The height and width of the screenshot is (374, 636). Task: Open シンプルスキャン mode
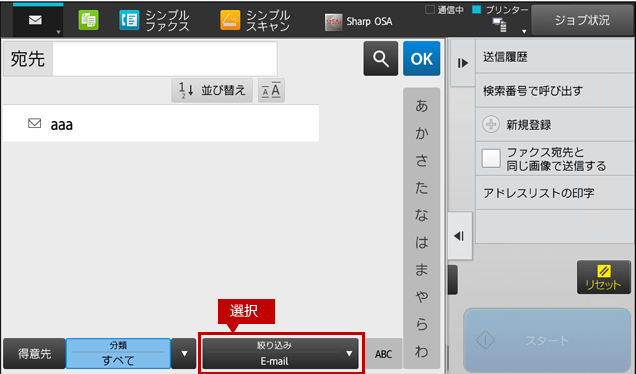point(256,20)
